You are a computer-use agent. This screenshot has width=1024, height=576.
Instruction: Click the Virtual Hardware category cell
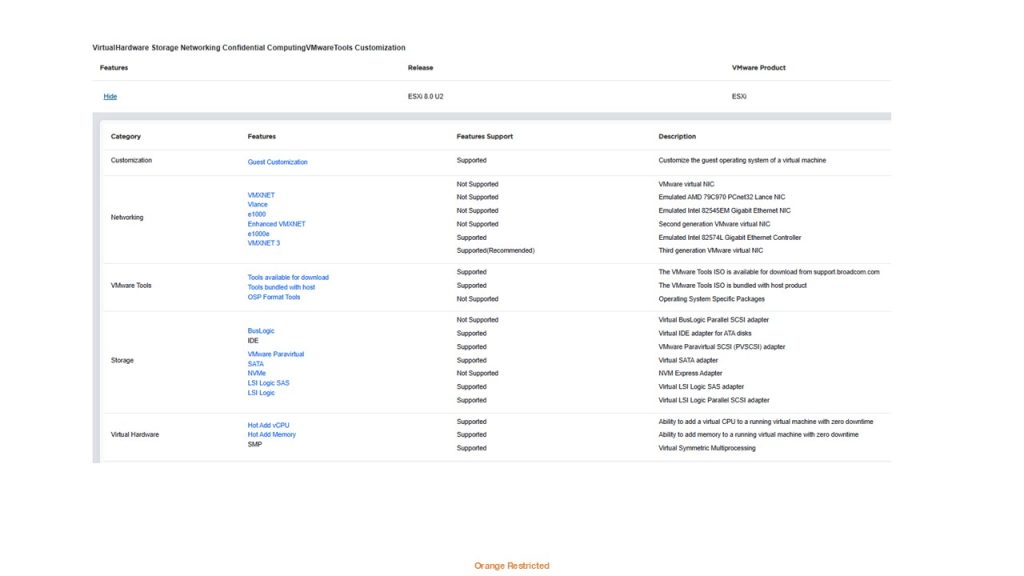pos(135,435)
